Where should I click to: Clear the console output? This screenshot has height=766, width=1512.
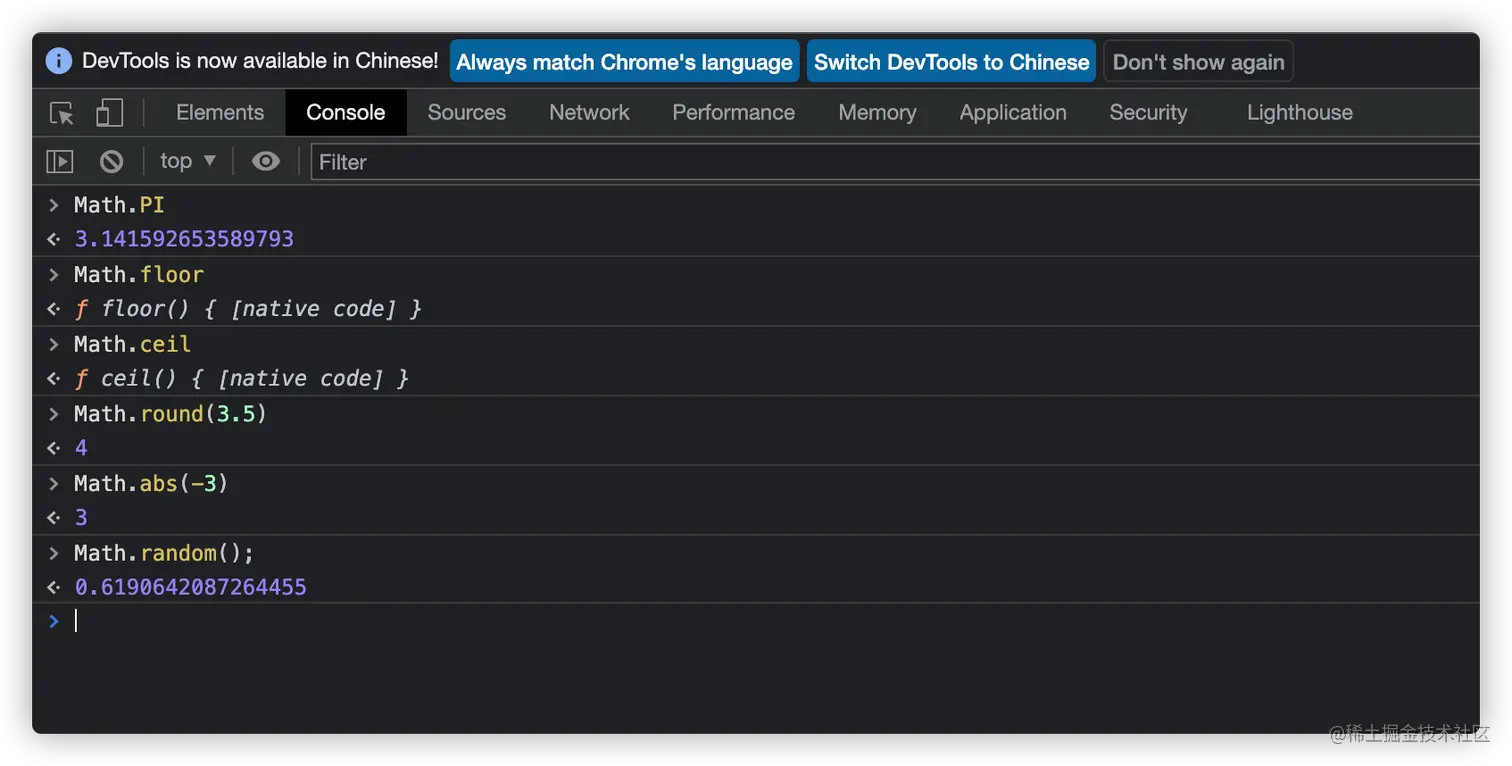coord(111,161)
